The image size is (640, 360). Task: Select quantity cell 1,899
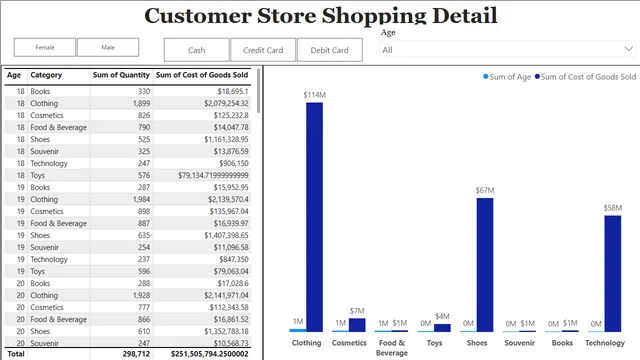click(x=141, y=103)
